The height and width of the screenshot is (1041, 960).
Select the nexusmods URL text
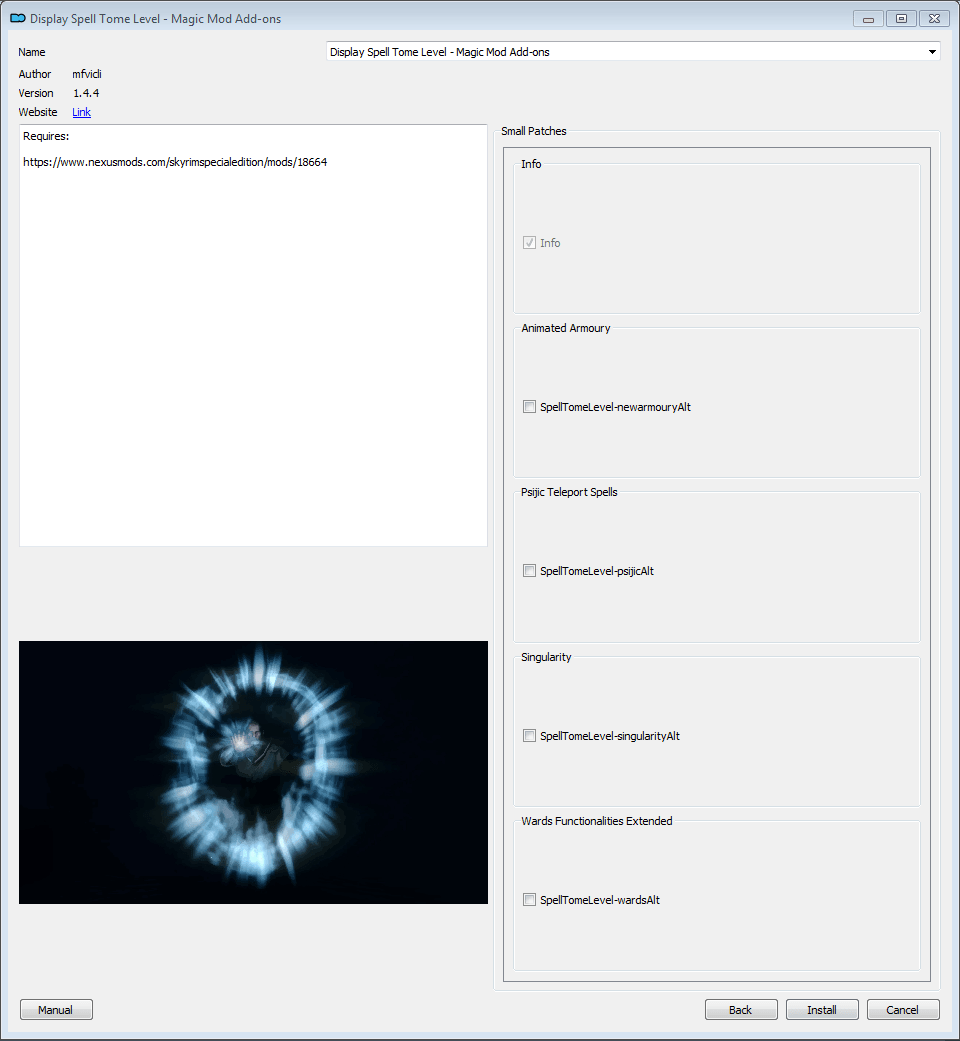pos(175,162)
